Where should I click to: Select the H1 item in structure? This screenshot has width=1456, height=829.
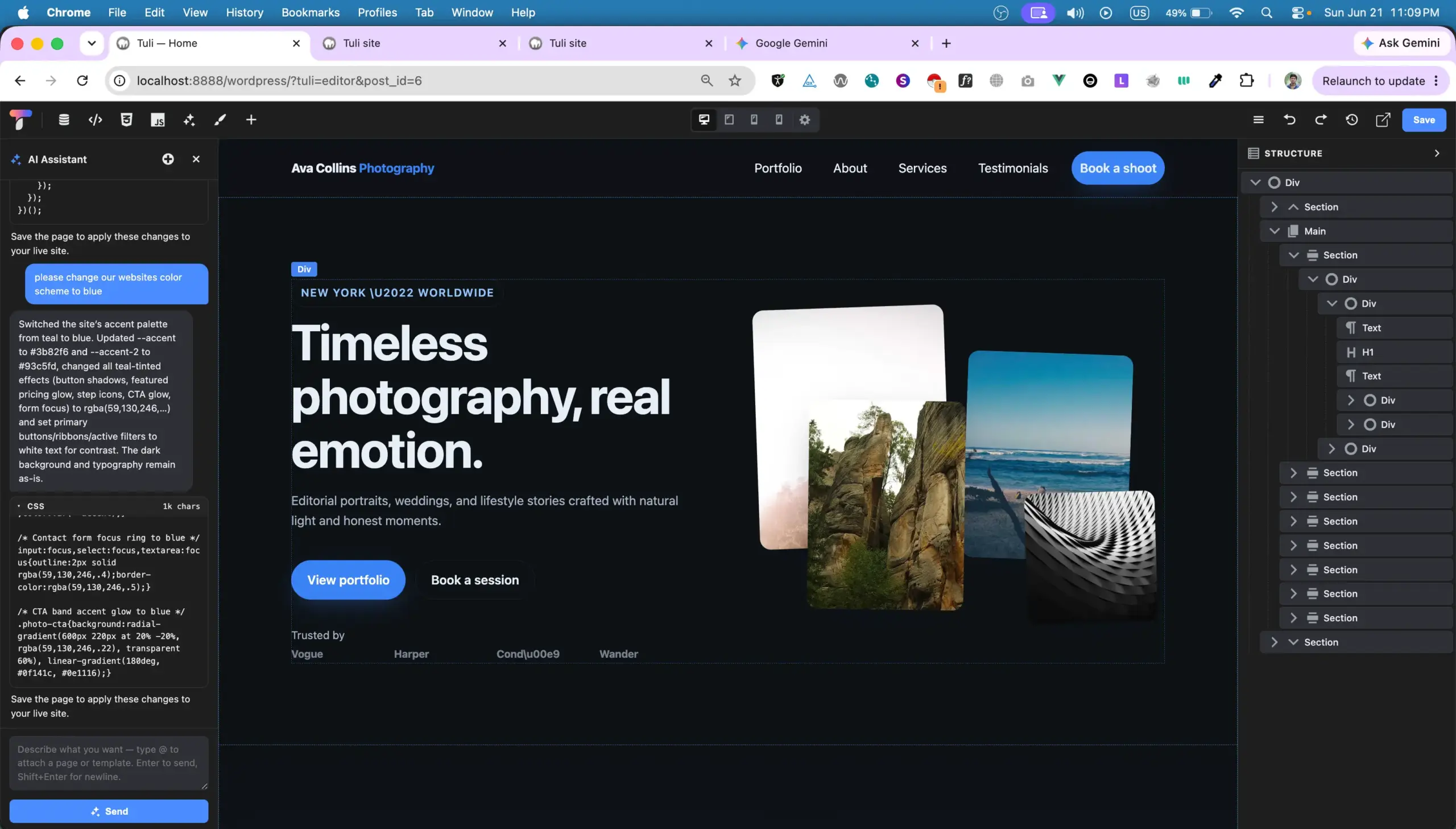pyautogui.click(x=1394, y=352)
